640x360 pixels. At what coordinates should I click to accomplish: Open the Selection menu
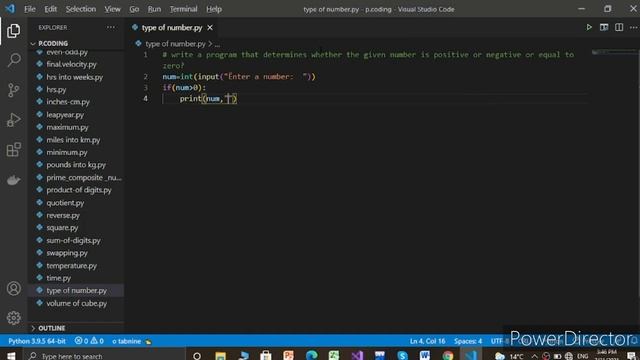click(x=80, y=9)
